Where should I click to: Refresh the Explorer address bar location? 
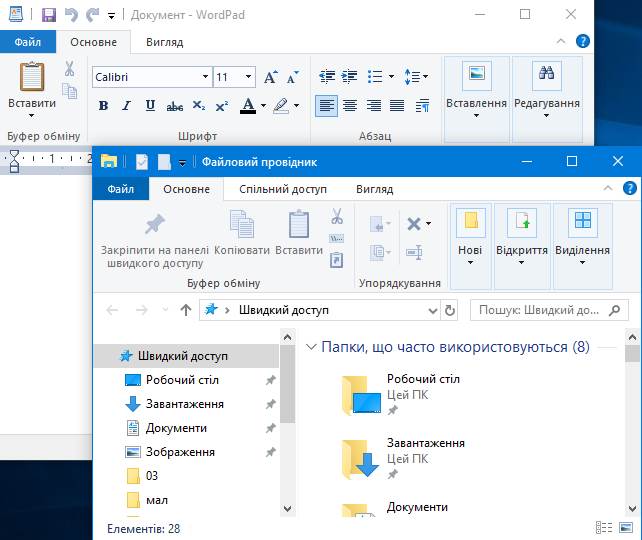[x=450, y=310]
